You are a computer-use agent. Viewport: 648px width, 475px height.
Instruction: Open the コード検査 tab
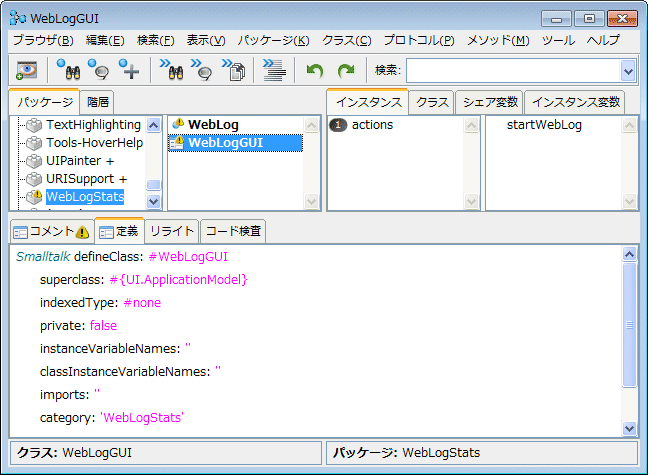tap(234, 231)
